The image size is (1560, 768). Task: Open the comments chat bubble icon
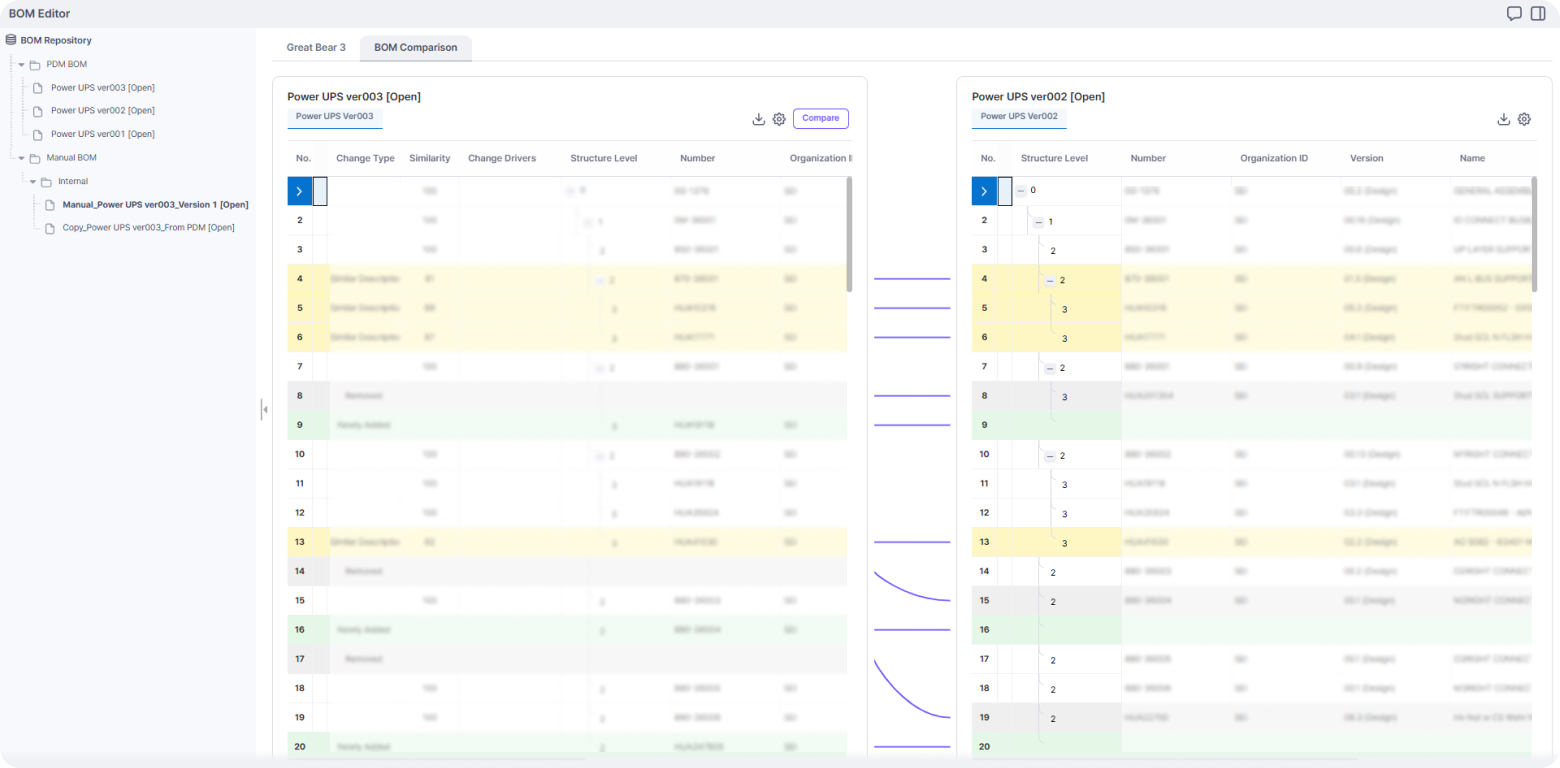(1514, 14)
